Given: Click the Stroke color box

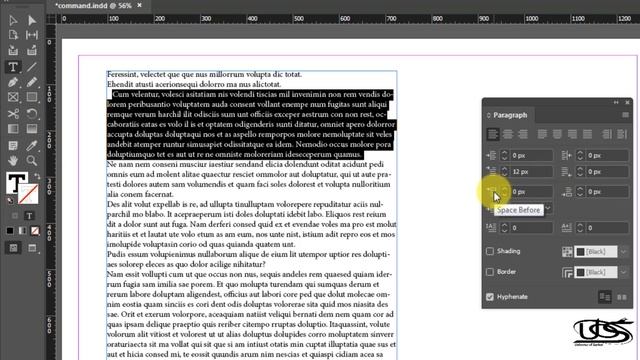Looking at the screenshot, I should (x=28, y=194).
